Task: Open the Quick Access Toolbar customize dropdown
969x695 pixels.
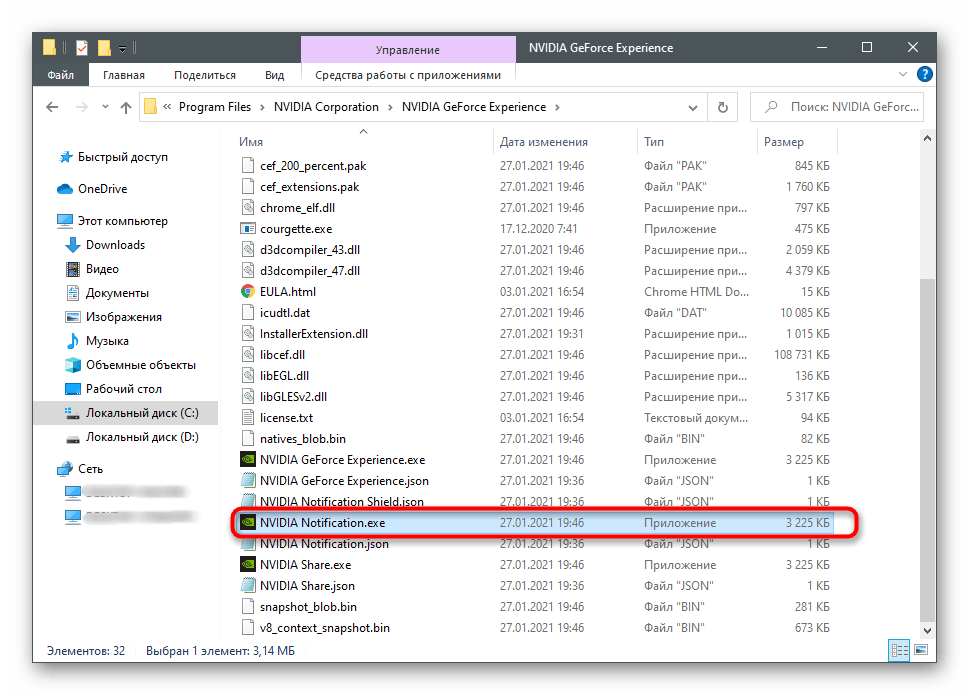Action: click(x=122, y=49)
